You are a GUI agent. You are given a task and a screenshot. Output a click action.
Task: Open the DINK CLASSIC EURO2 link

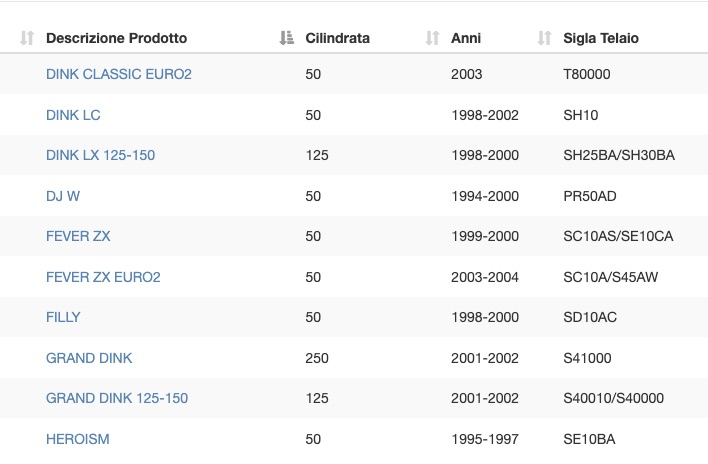click(x=119, y=74)
